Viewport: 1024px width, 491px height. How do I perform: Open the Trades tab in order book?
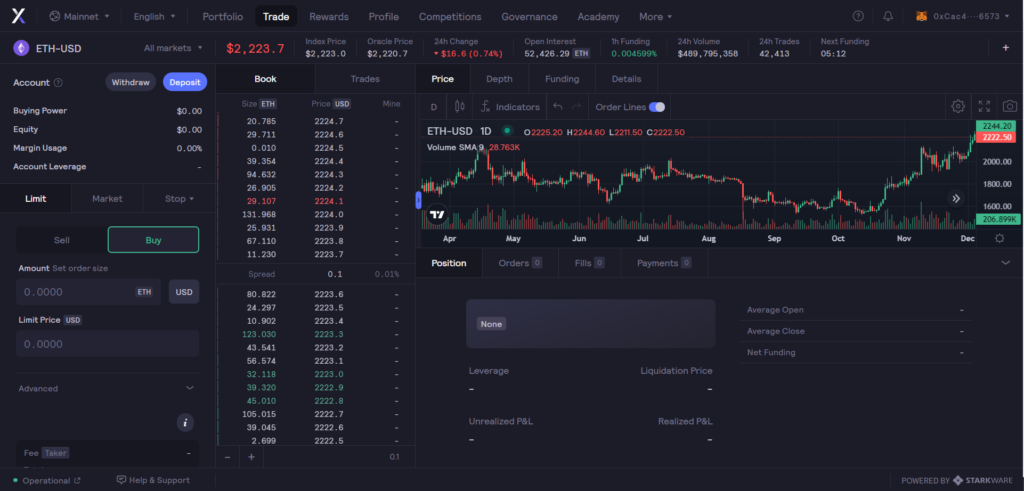(x=365, y=79)
